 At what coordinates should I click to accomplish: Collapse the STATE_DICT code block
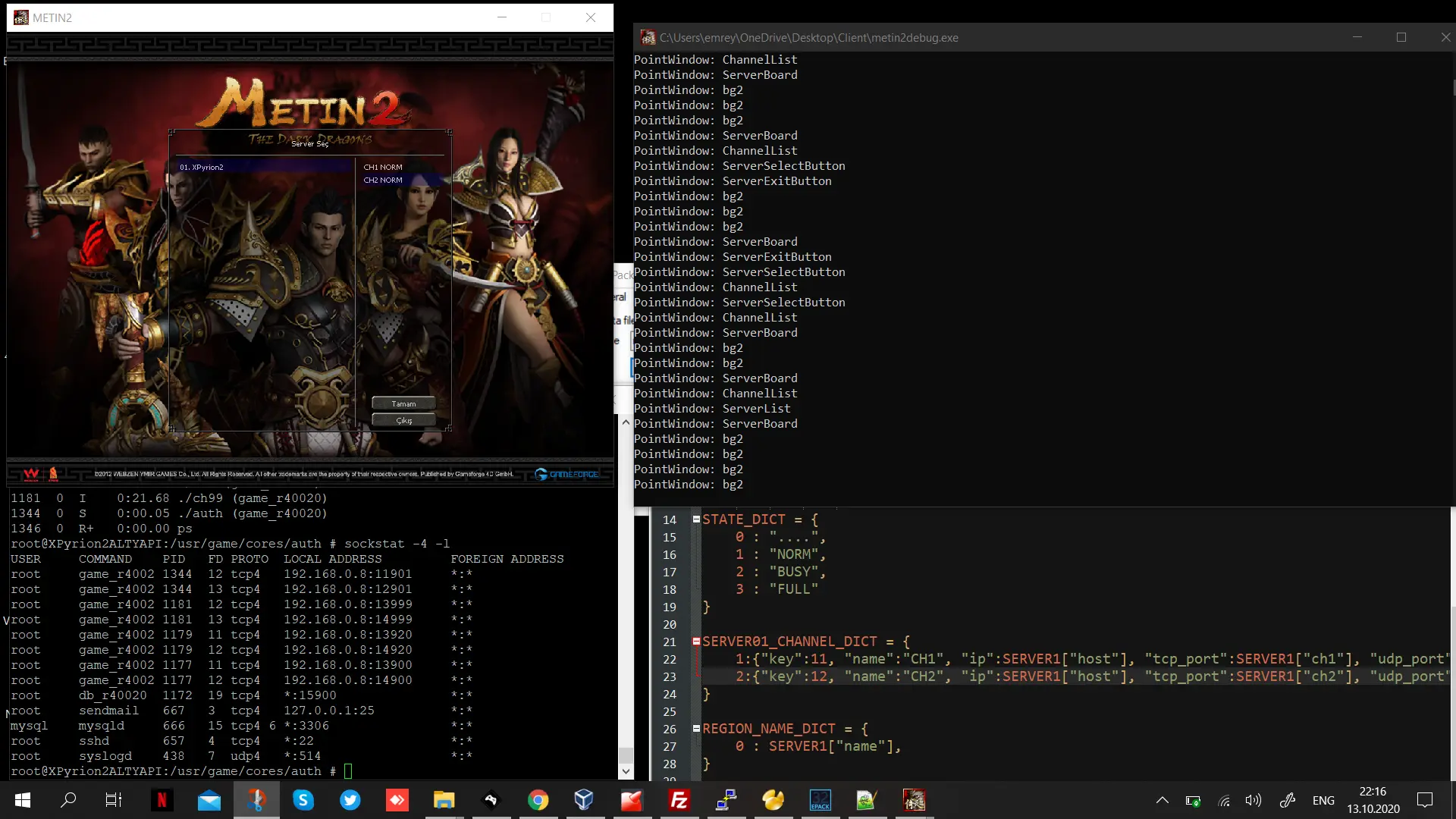point(696,519)
